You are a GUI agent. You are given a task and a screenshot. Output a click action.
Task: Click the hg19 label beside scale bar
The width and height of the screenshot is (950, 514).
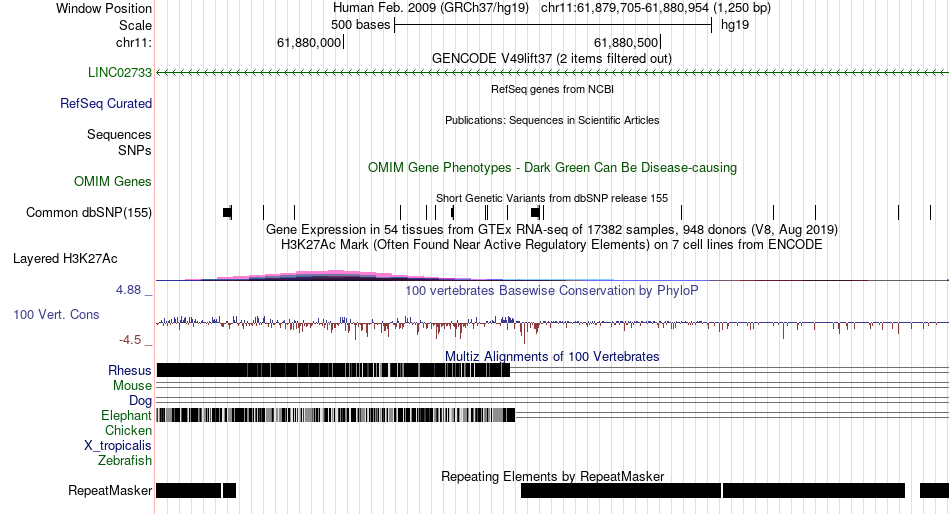pos(735,25)
